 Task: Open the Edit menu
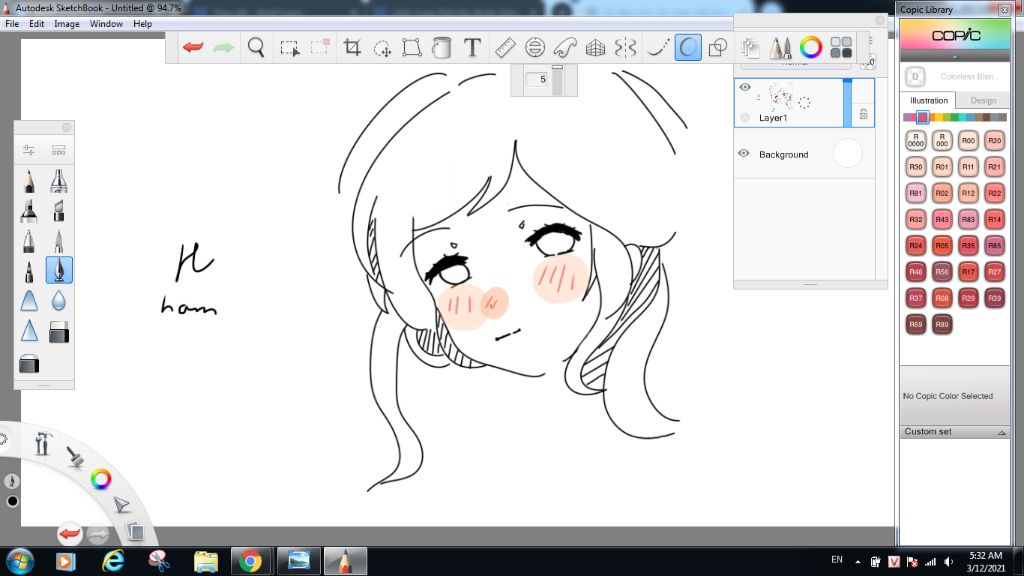37,24
